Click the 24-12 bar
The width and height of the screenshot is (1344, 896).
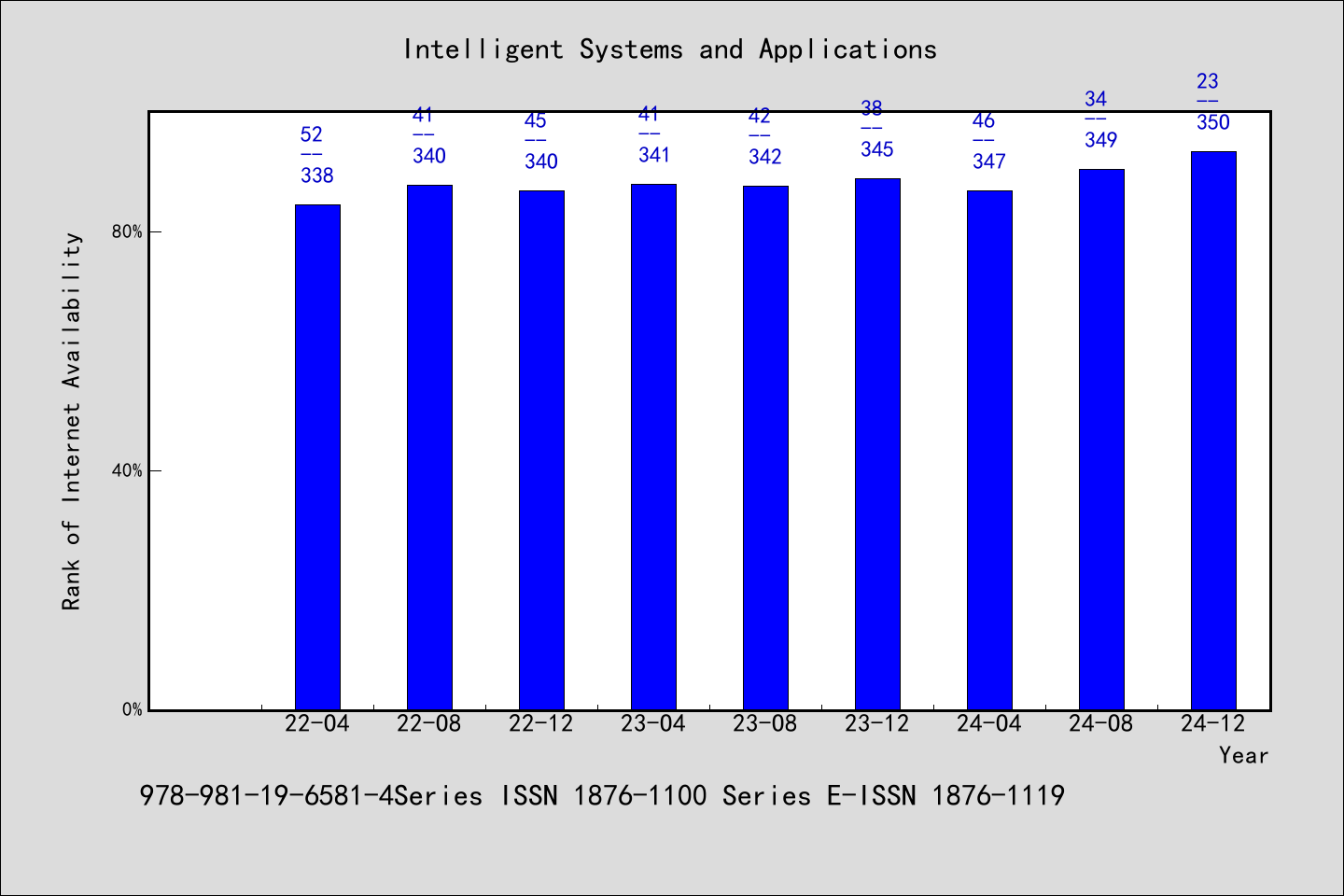(x=1213, y=430)
